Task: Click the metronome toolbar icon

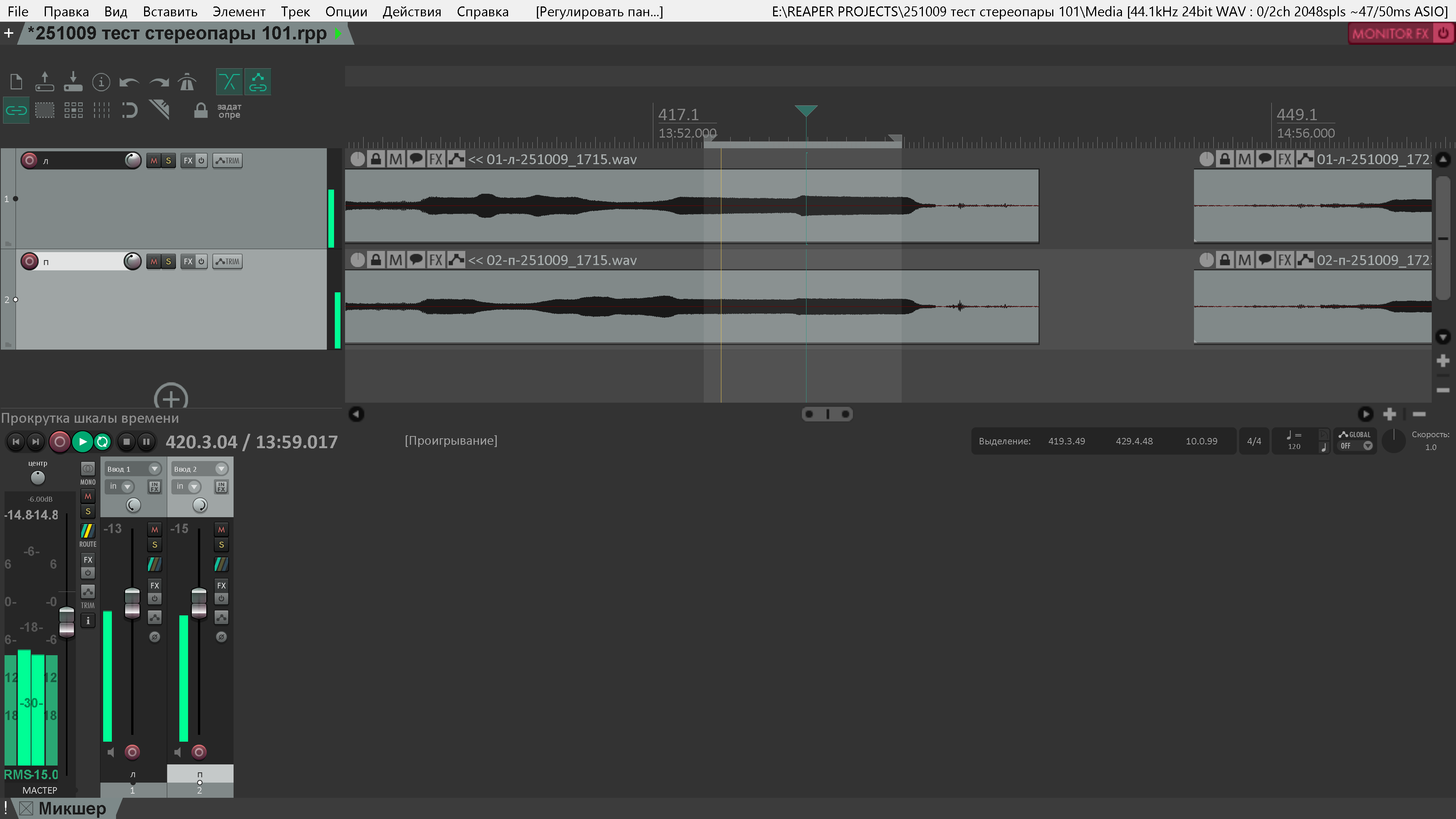Action: tap(187, 83)
